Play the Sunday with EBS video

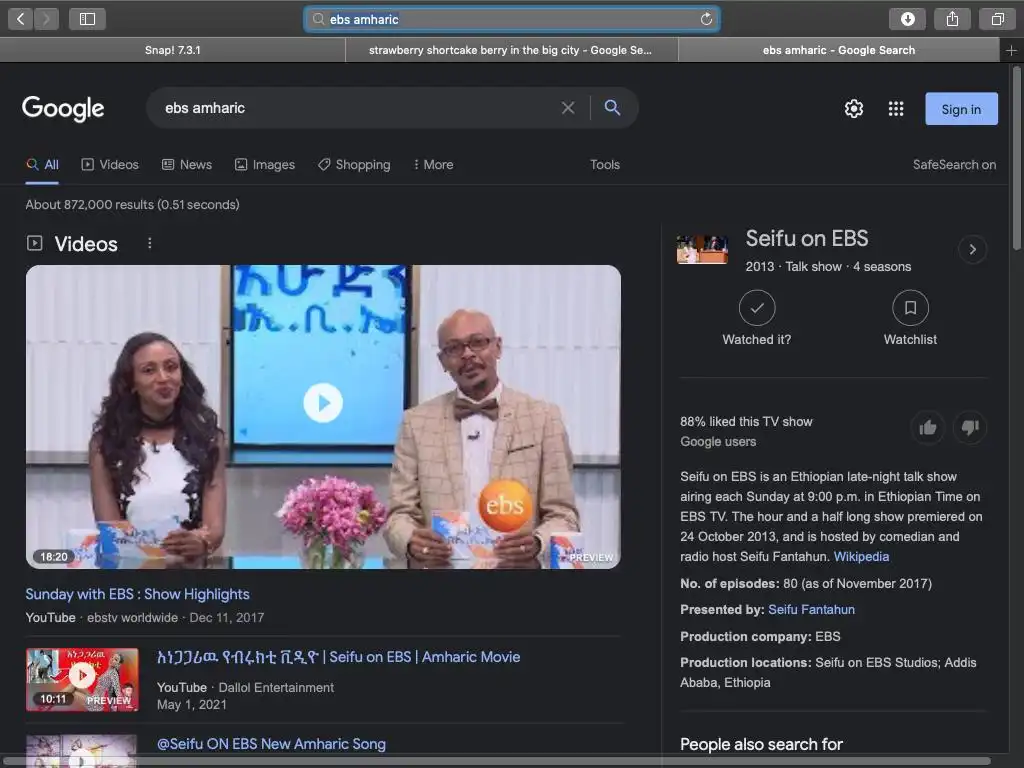[x=323, y=402]
